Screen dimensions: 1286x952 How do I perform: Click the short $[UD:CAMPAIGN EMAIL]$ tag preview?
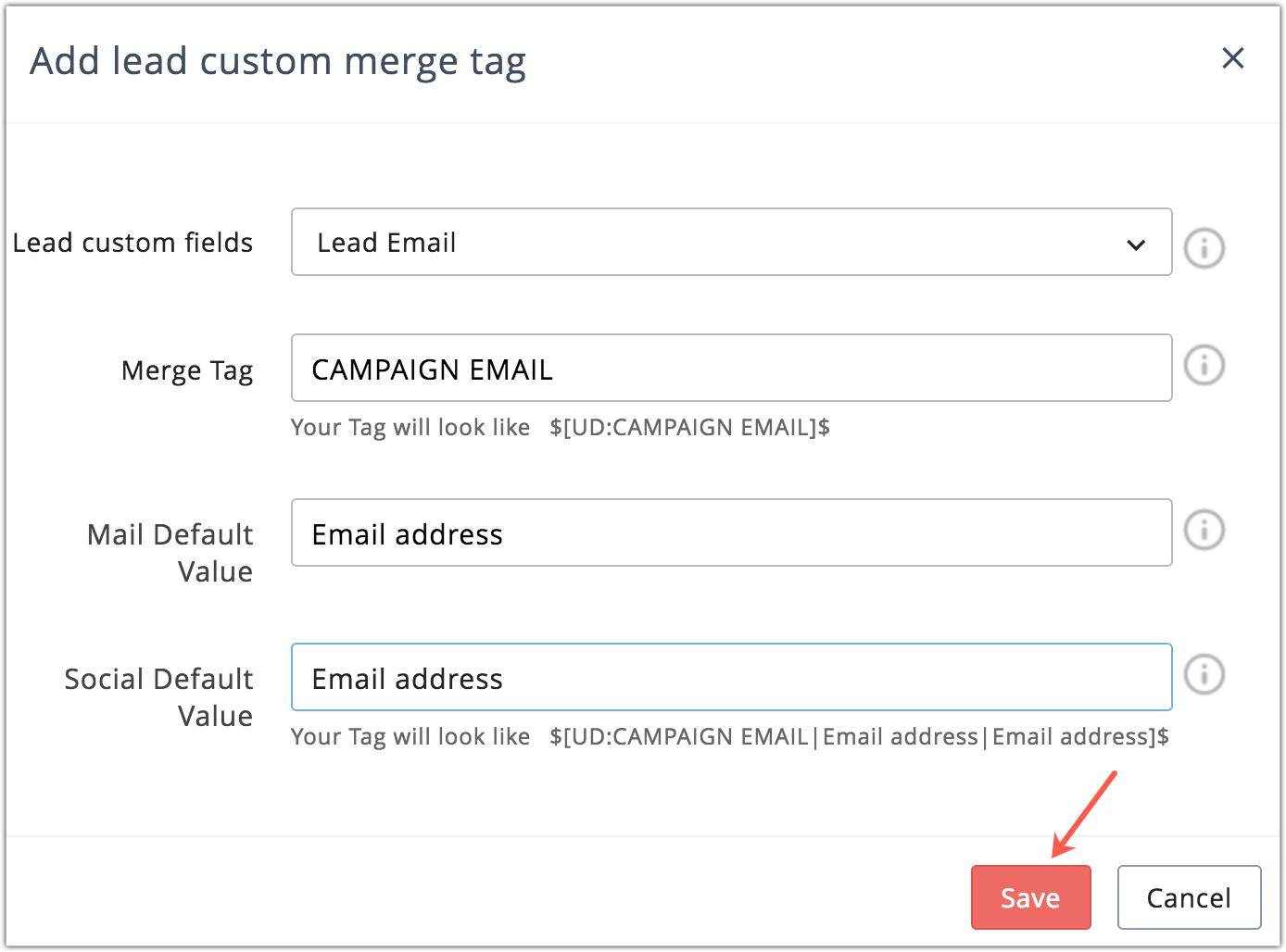pos(689,427)
